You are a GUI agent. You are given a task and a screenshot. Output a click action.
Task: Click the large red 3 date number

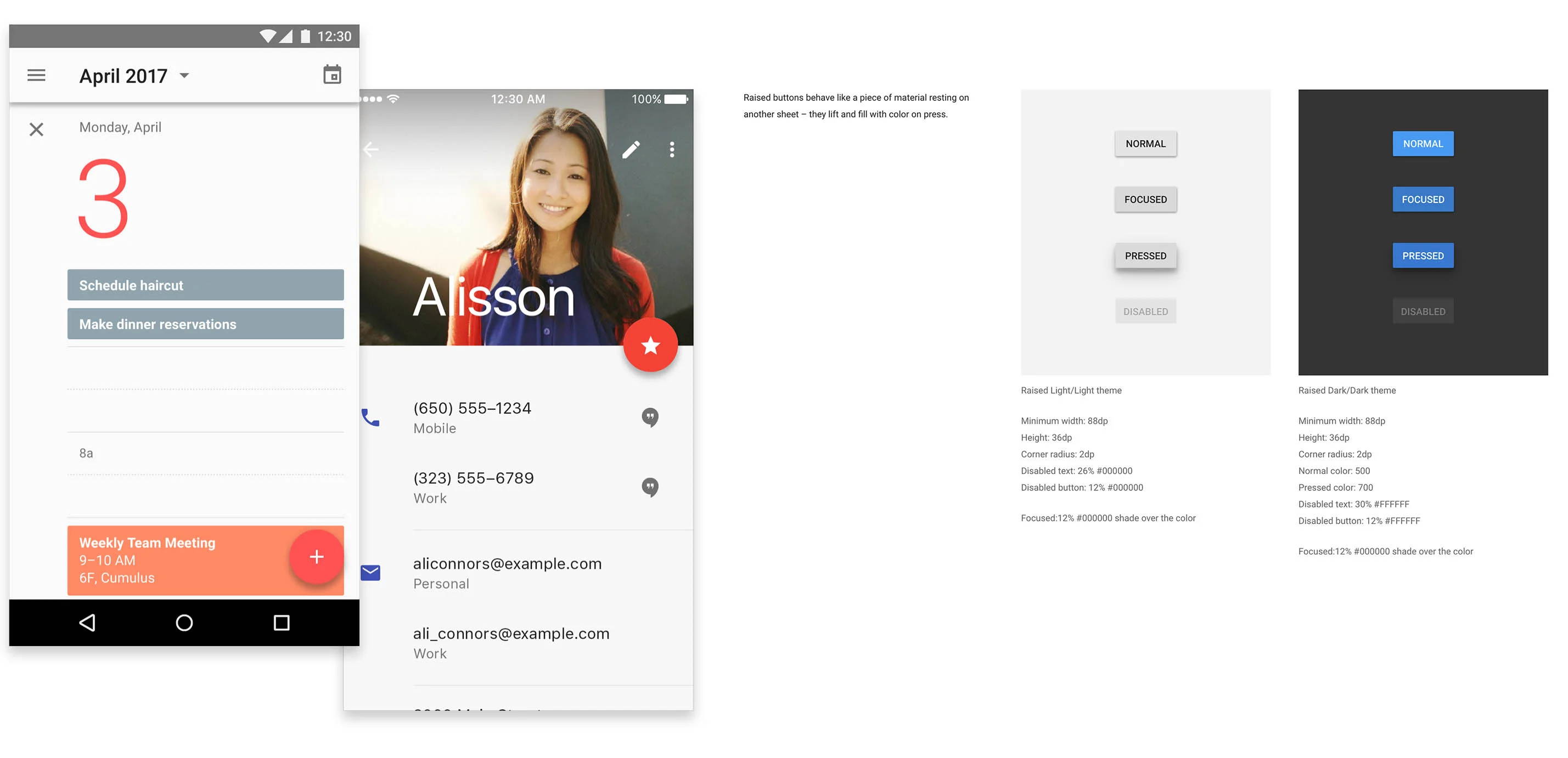(103, 199)
